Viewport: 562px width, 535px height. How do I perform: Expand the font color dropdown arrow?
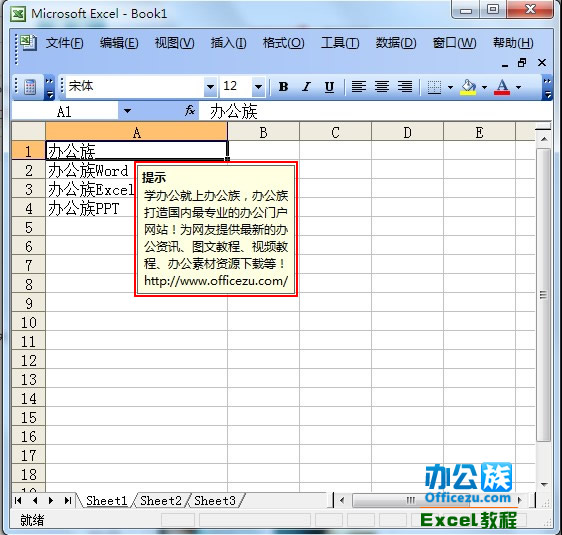[518, 87]
